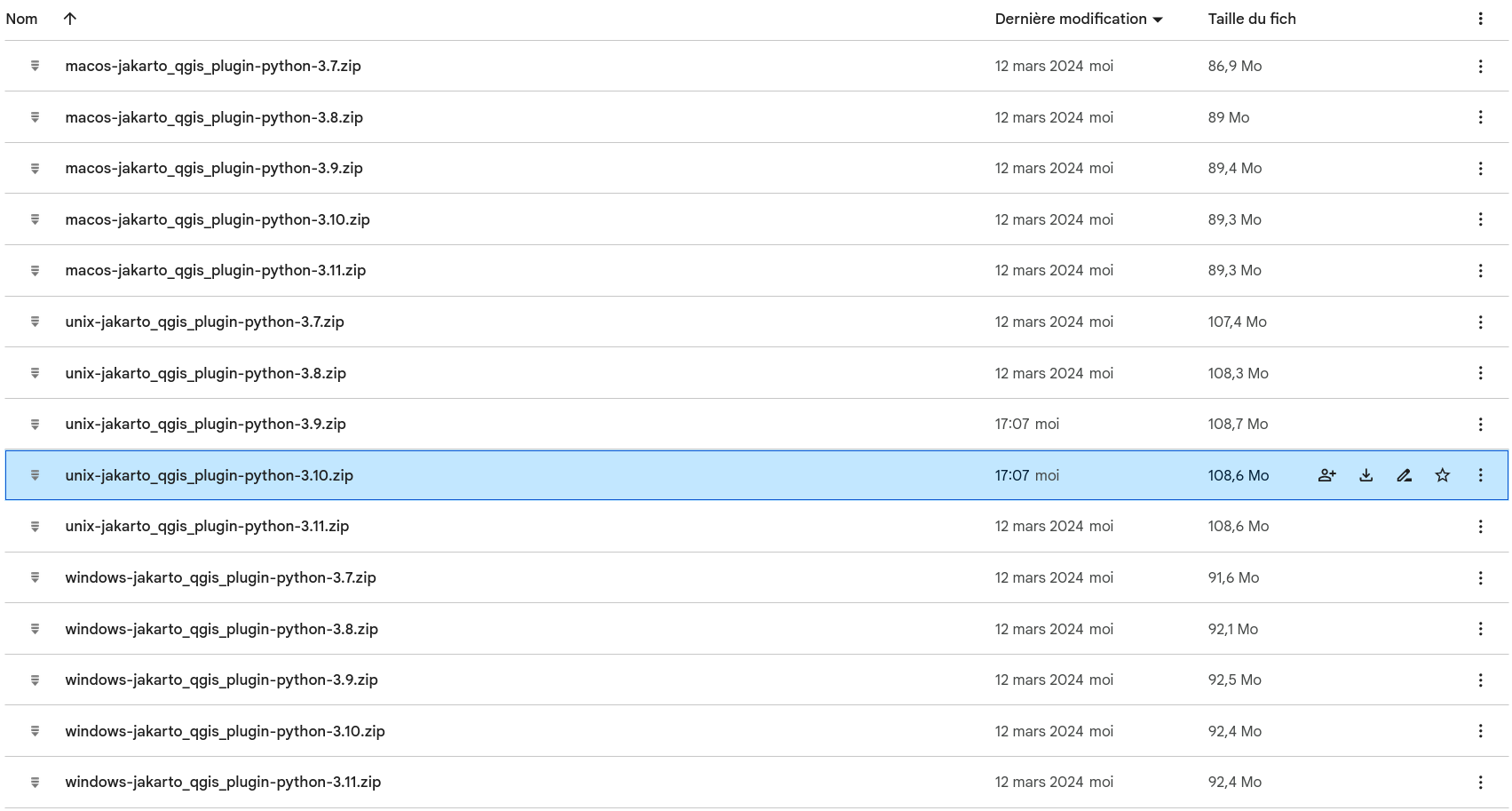The height and width of the screenshot is (811, 1512).
Task: Open more actions for windows python-3.10.zip
Action: (1480, 731)
